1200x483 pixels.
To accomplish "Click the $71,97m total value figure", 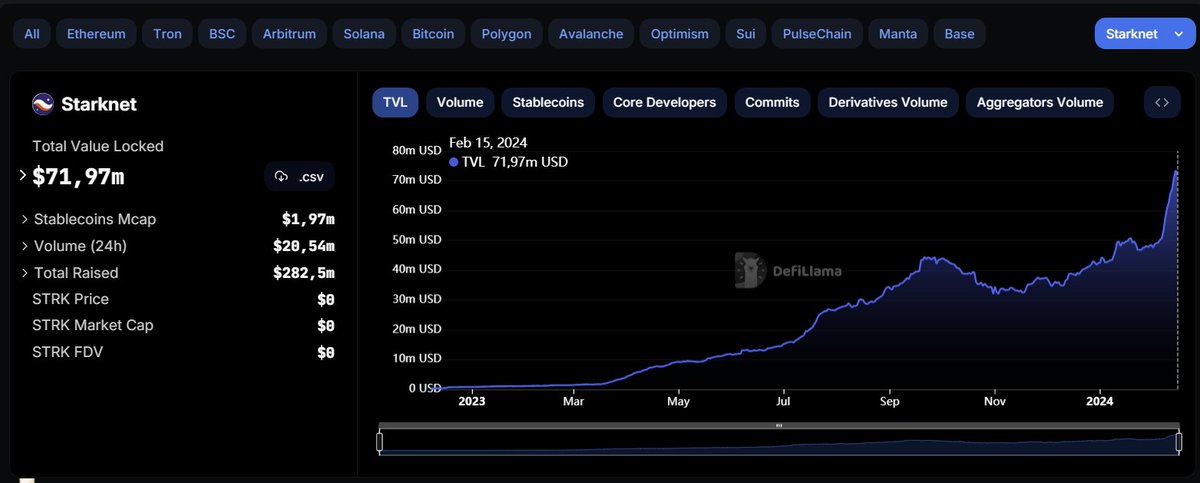I will [x=78, y=177].
